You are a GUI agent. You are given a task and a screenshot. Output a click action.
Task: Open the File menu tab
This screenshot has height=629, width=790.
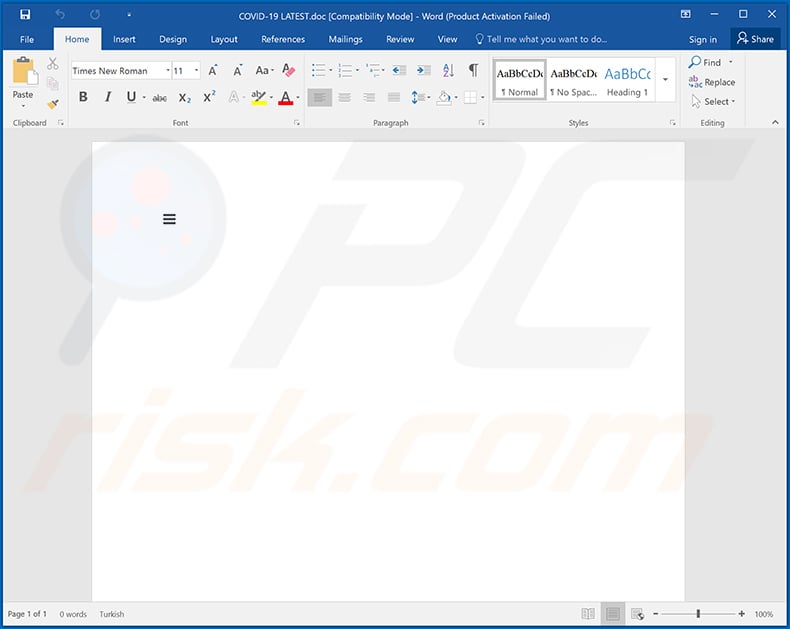[x=27, y=39]
